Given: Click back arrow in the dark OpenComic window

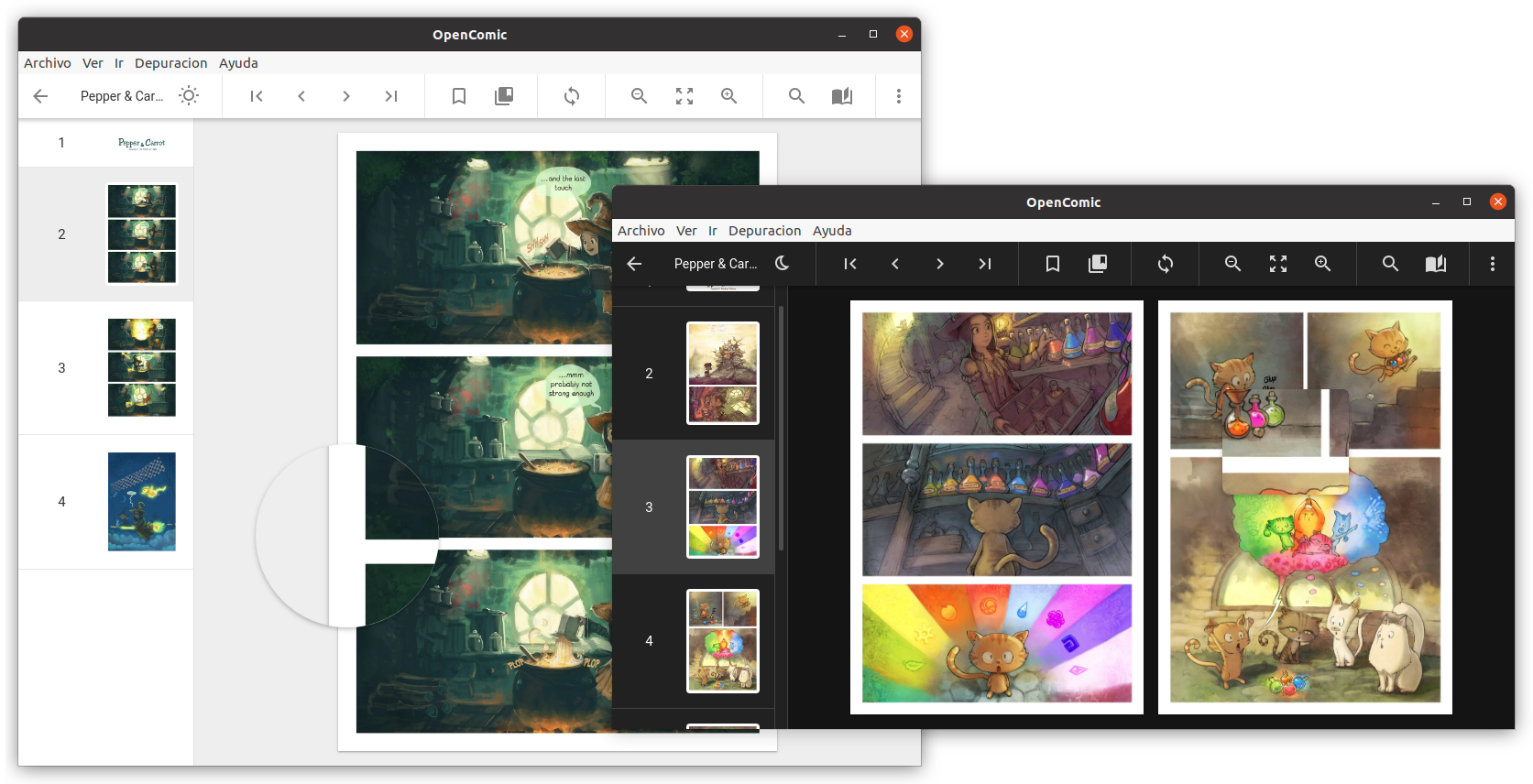Looking at the screenshot, I should coord(634,264).
